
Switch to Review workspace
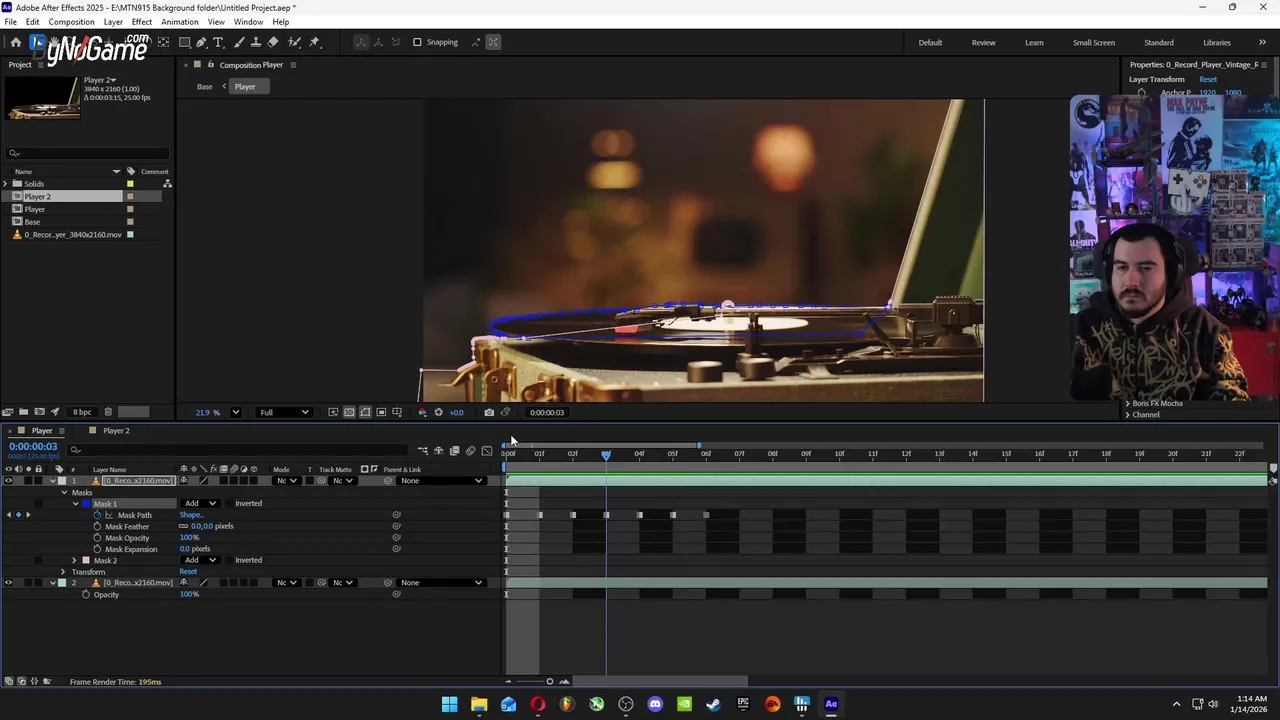[x=983, y=42]
